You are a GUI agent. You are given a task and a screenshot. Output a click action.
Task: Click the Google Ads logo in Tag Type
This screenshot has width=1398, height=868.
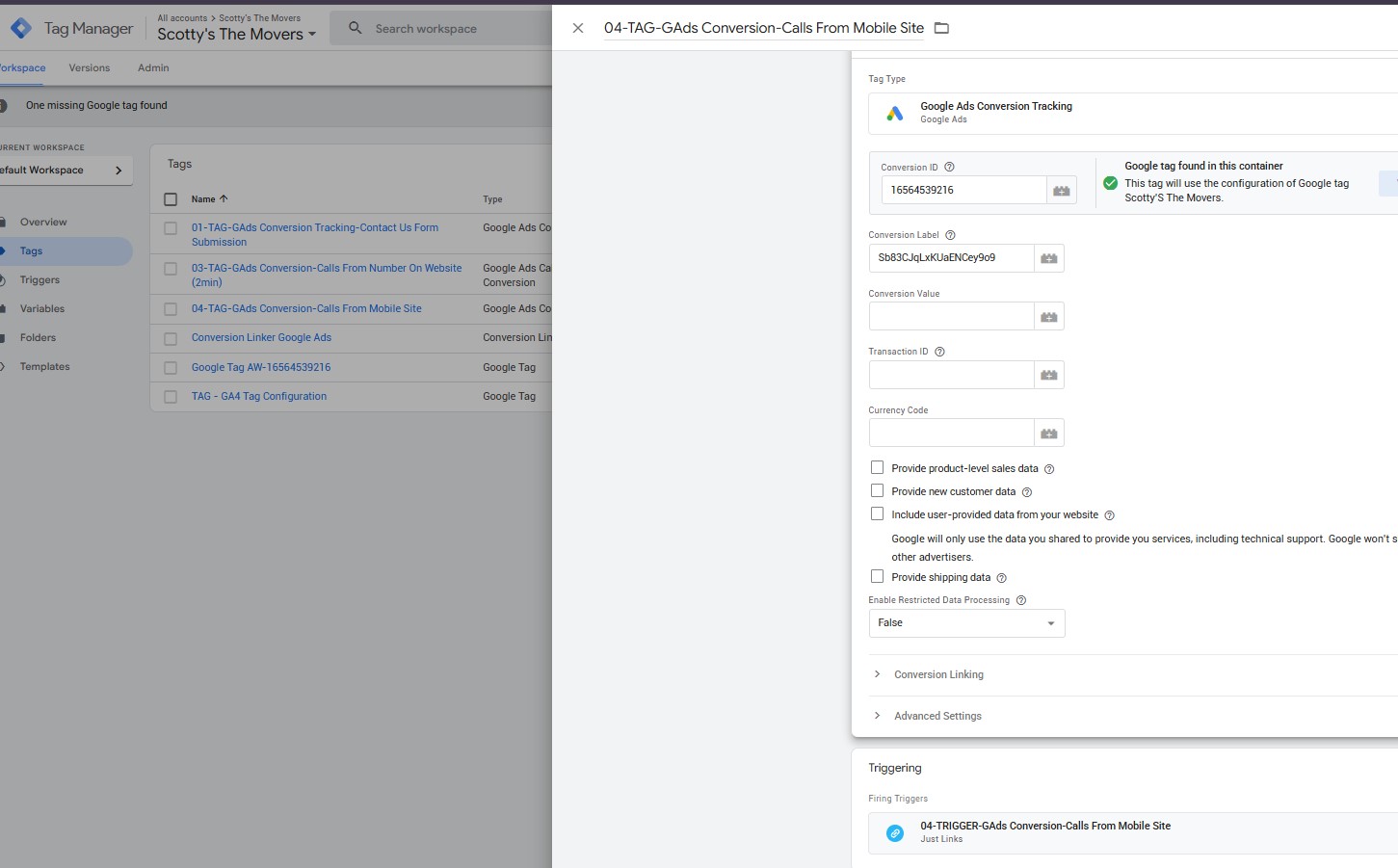pos(895,114)
